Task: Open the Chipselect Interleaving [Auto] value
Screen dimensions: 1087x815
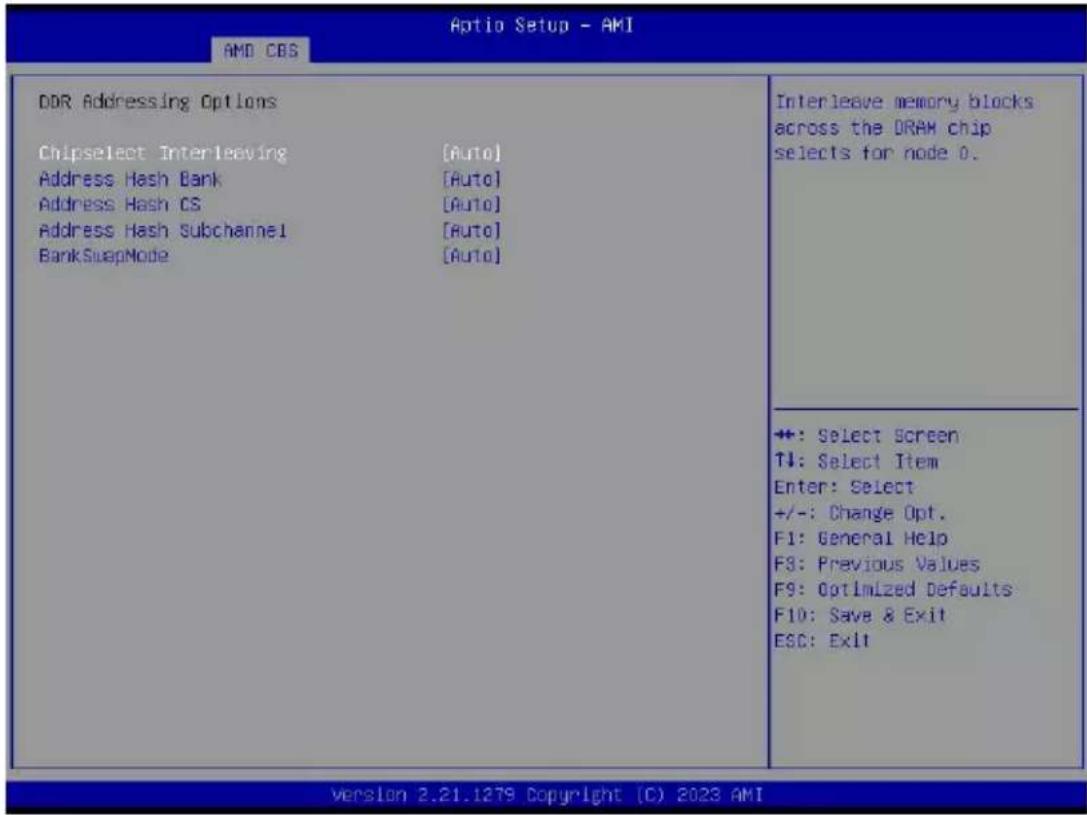Action: [x=471, y=153]
